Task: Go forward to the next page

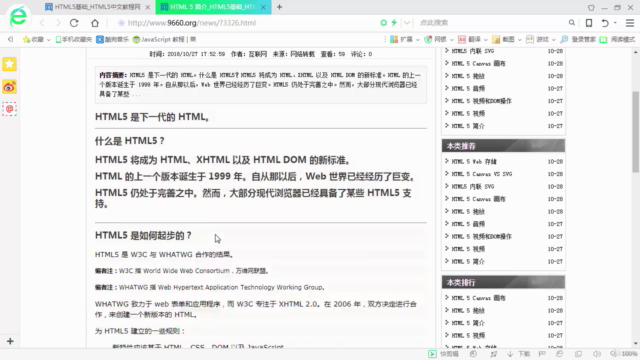Action: [58, 23]
